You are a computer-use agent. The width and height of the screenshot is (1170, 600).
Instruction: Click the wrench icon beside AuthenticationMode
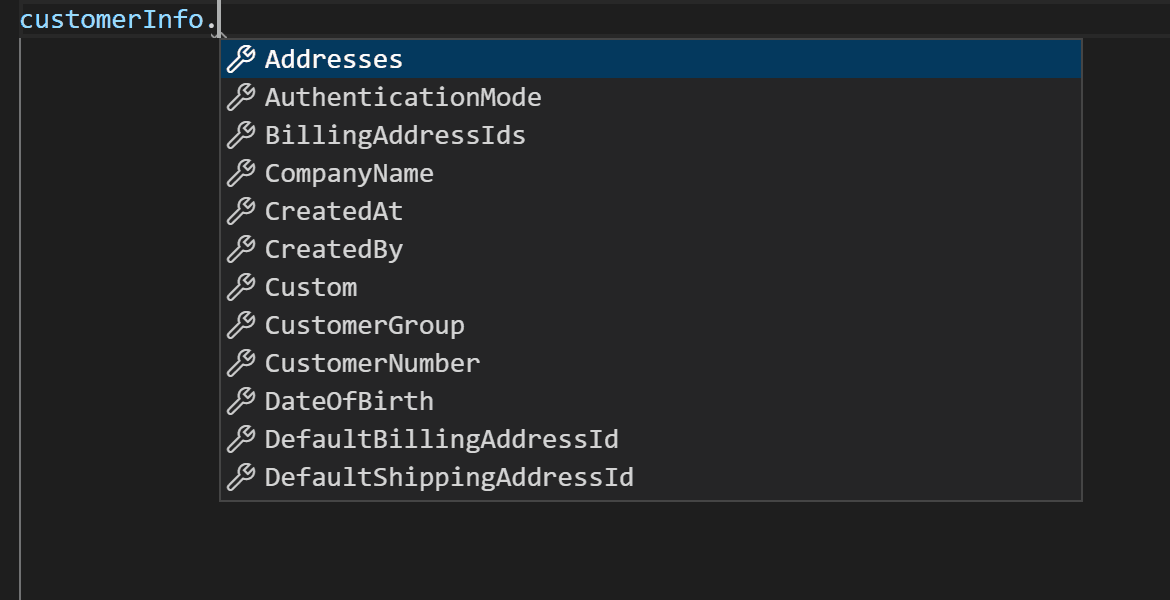pos(241,97)
